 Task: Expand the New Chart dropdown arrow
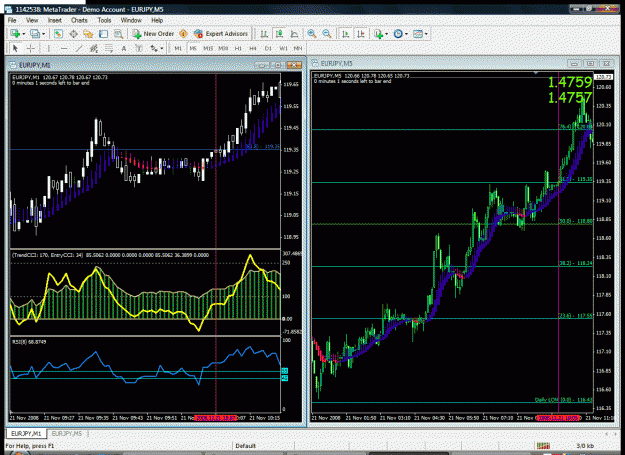(x=24, y=34)
